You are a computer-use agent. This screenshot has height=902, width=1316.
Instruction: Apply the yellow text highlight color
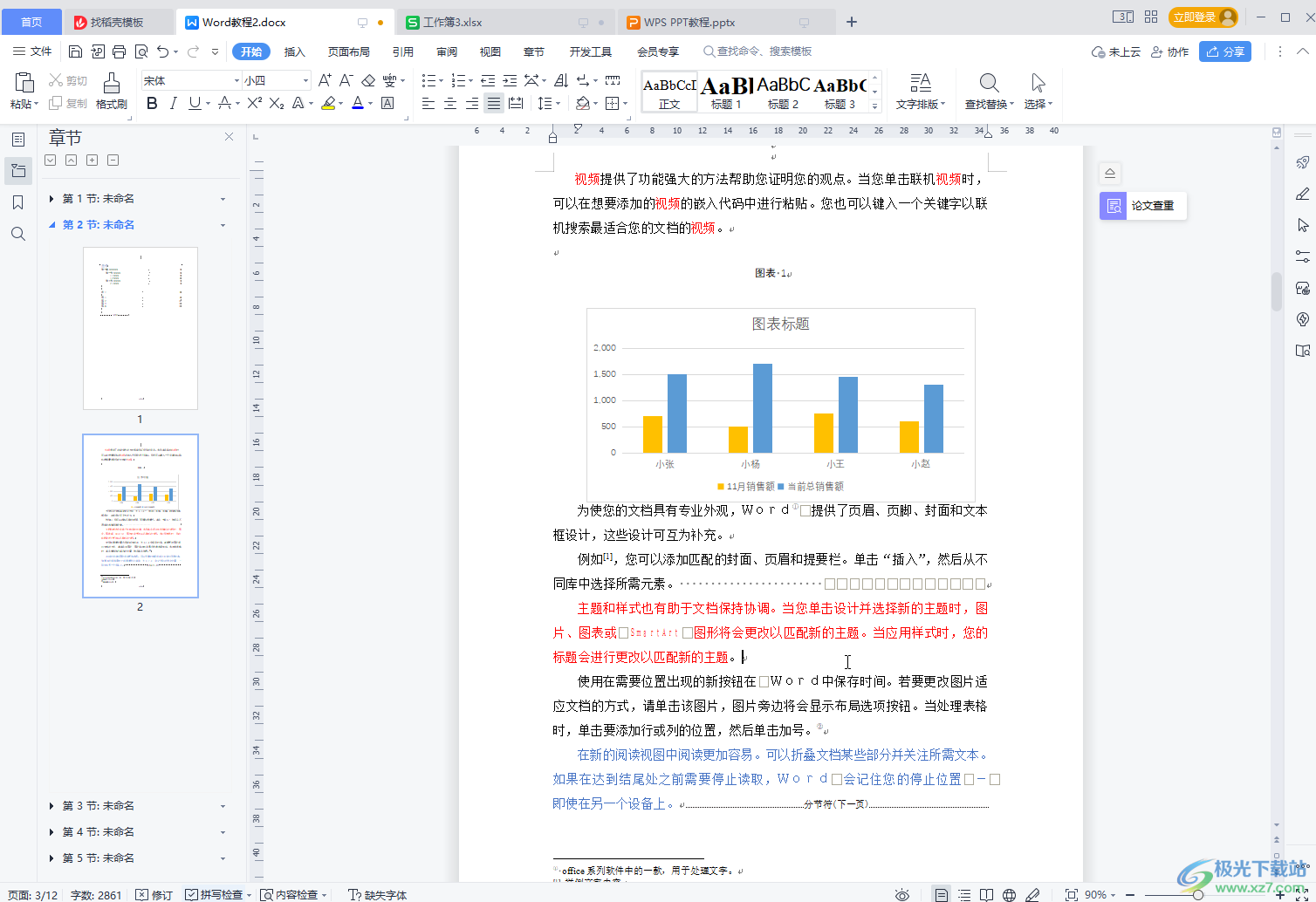[x=327, y=104]
